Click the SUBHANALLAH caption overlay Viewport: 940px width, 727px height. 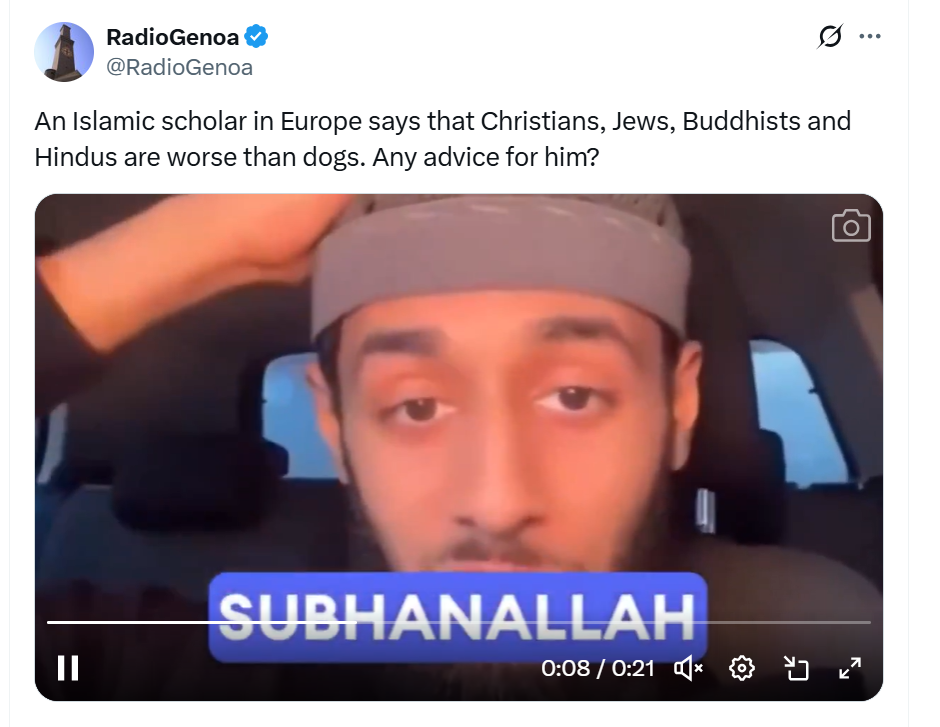point(457,617)
